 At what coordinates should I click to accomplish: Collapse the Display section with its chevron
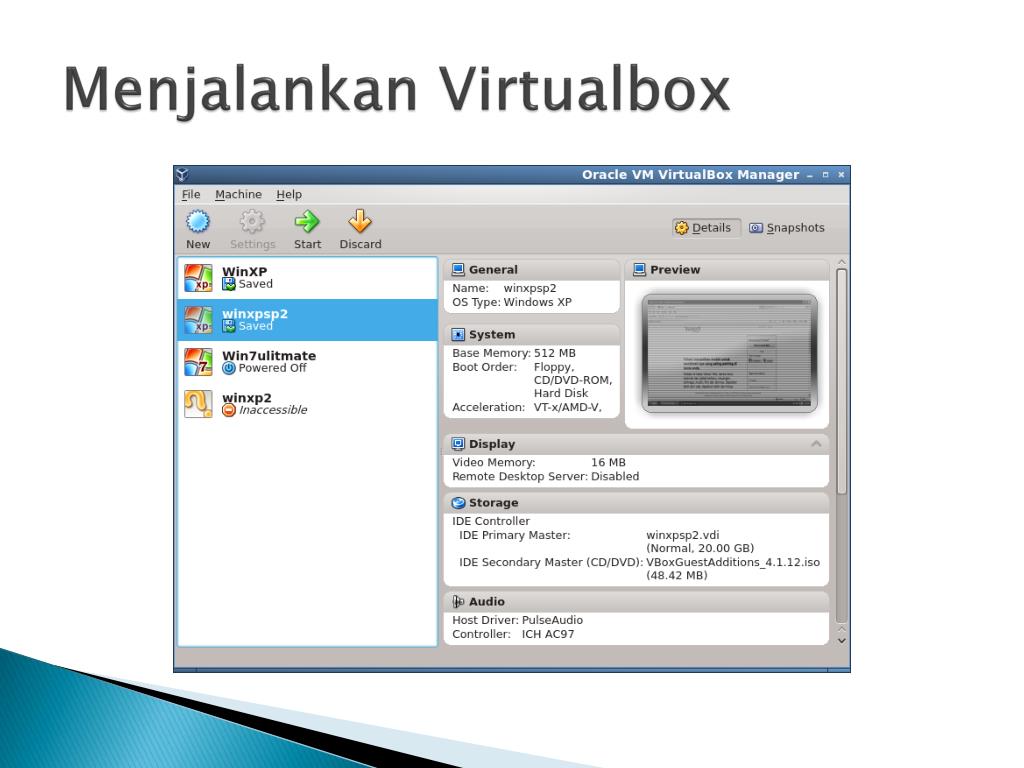point(816,444)
